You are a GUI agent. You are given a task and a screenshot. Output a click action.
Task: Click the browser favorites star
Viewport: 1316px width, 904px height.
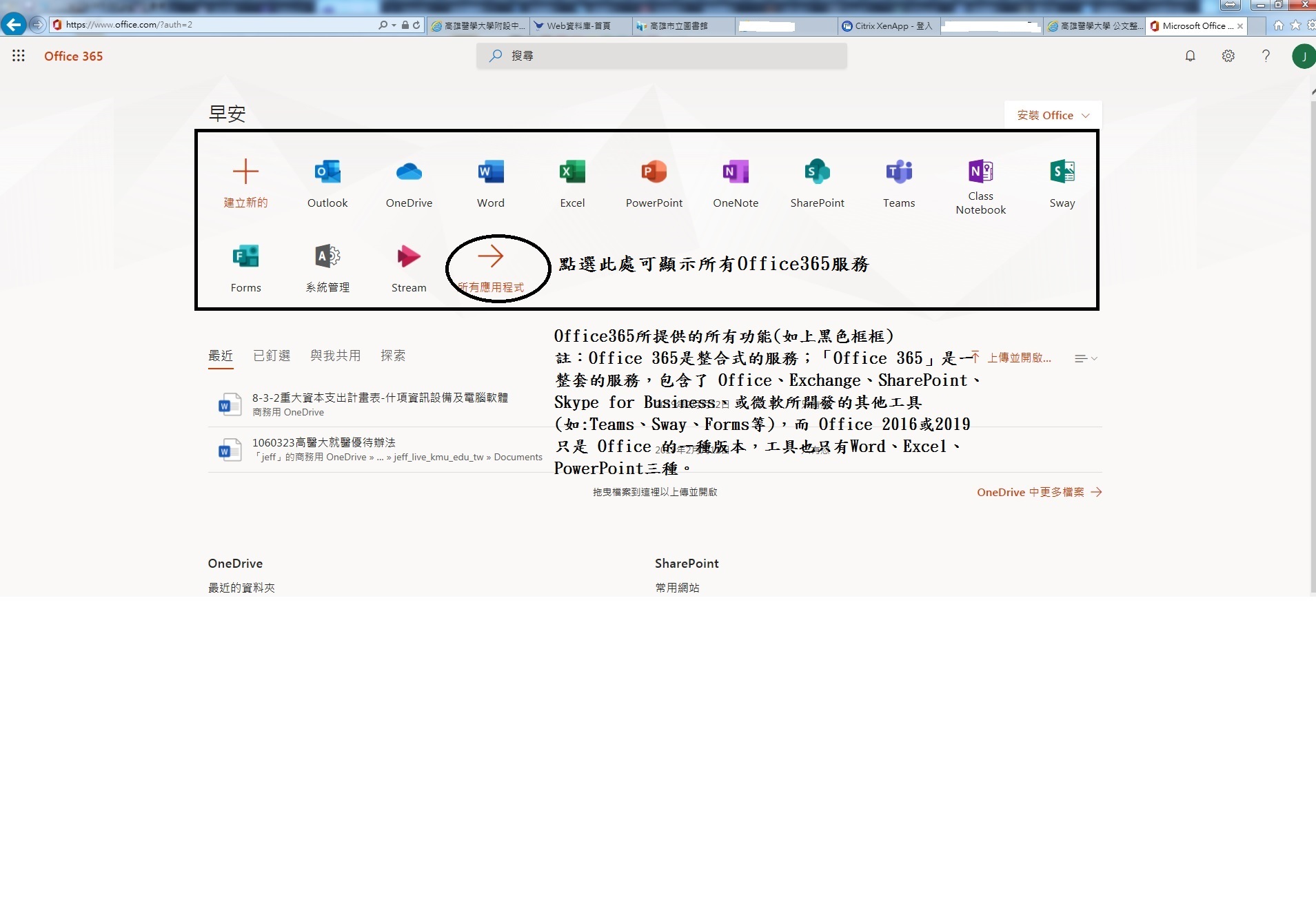(1295, 25)
